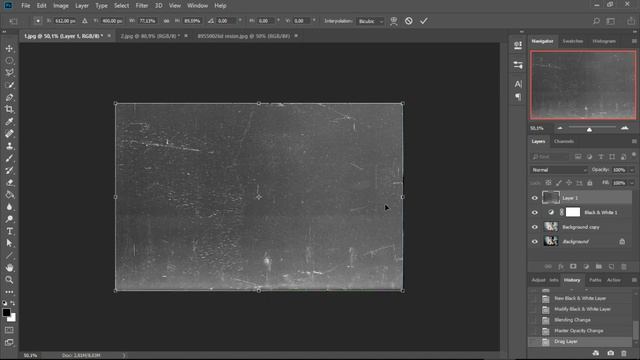Hide the Background layer

click(x=535, y=242)
